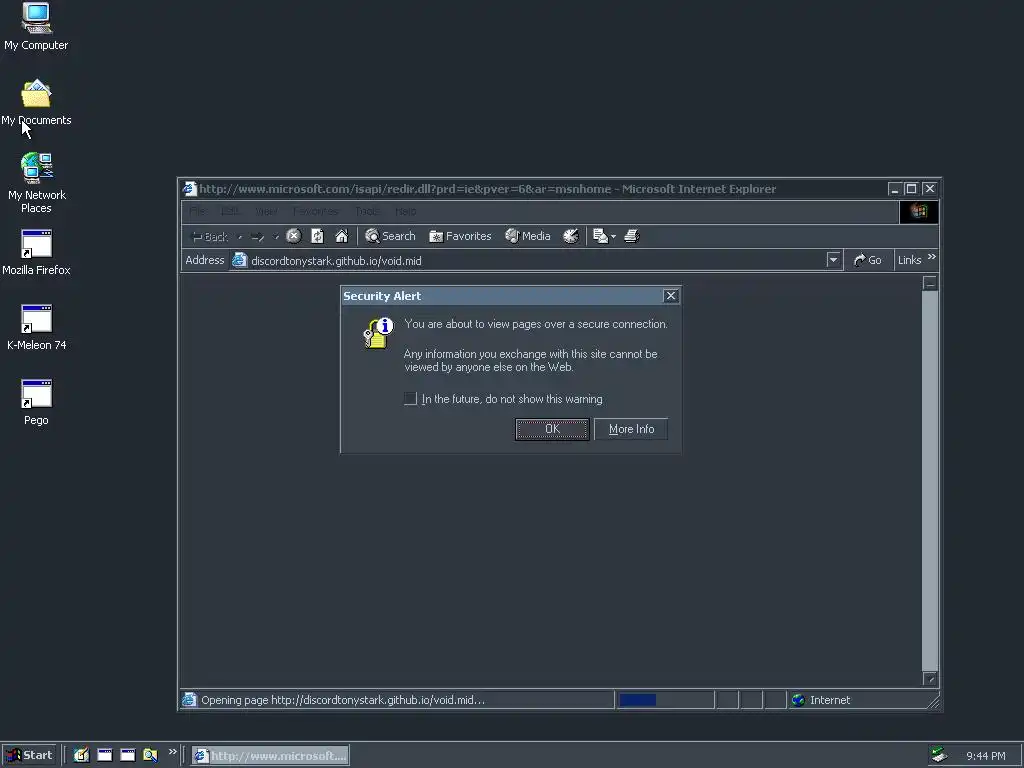Click the system tray network icon
The height and width of the screenshot is (768, 1024).
[939, 755]
